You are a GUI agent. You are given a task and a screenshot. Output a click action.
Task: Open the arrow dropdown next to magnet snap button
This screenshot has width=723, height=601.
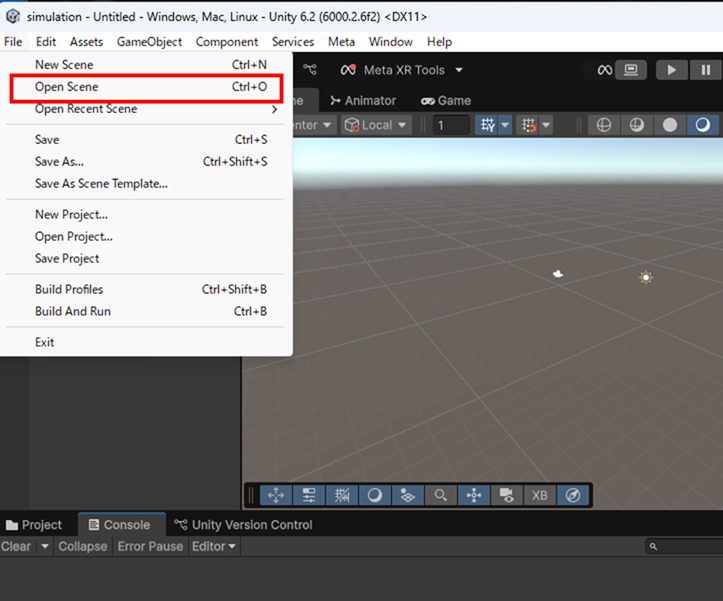coord(546,125)
